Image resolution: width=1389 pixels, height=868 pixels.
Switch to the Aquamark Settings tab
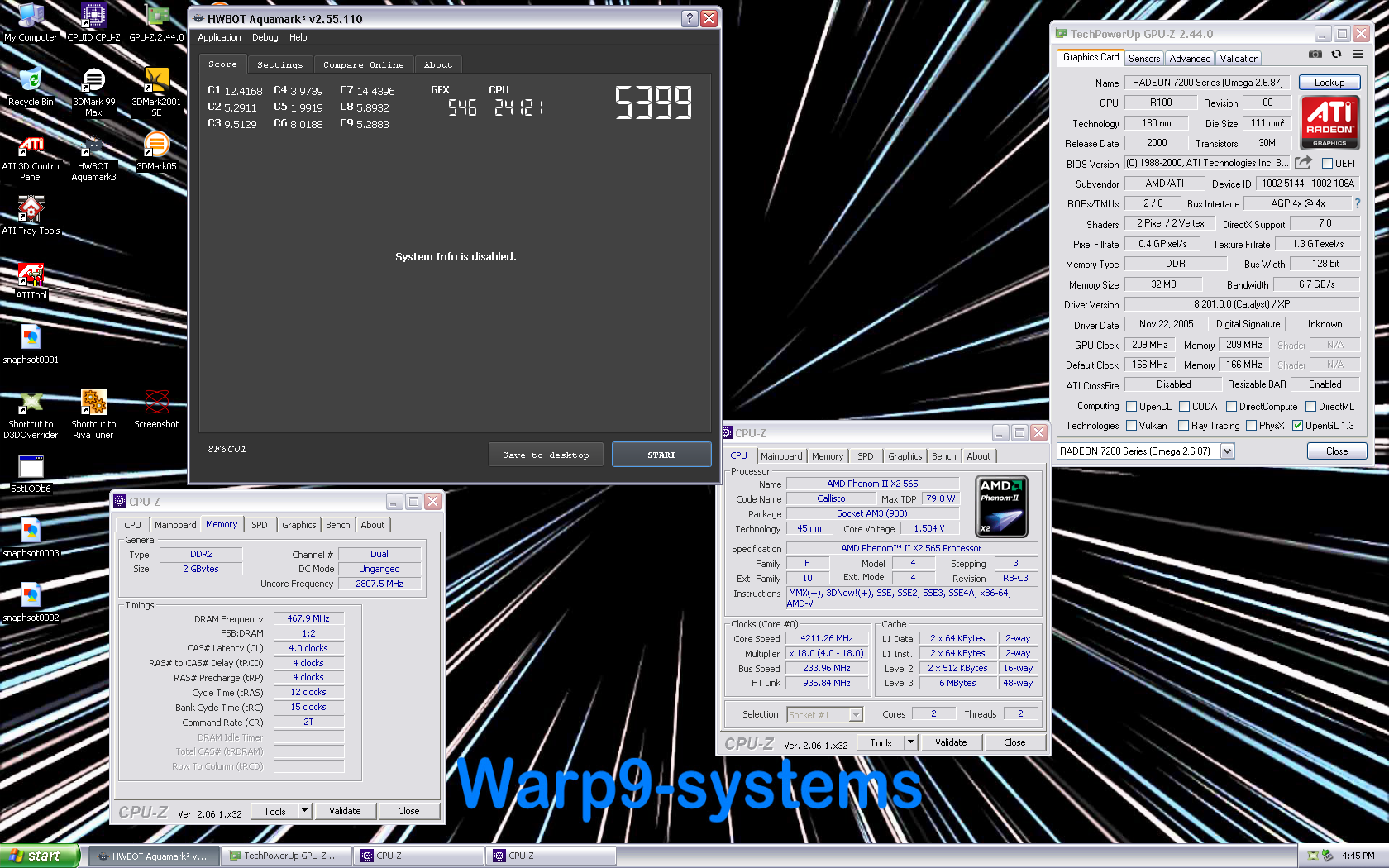(x=279, y=64)
